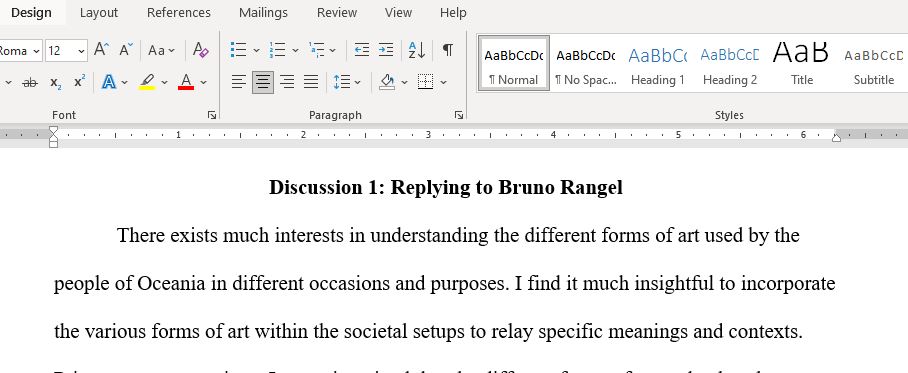
Task: Shrink font size with the smaller A icon
Action: 126,50
